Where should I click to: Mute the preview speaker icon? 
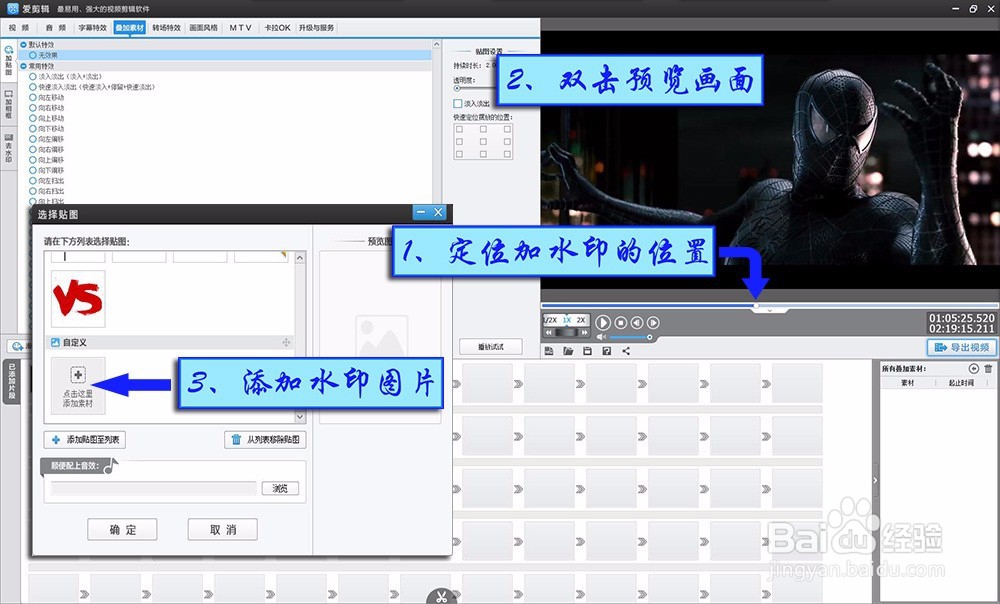pos(601,337)
